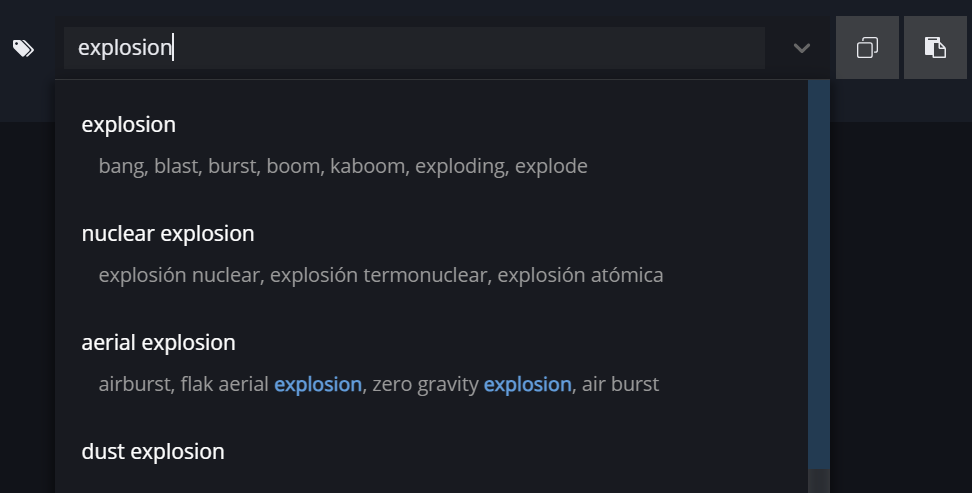Click the "explosión atómica" synonym text
This screenshot has height=493, width=972.
[x=580, y=275]
